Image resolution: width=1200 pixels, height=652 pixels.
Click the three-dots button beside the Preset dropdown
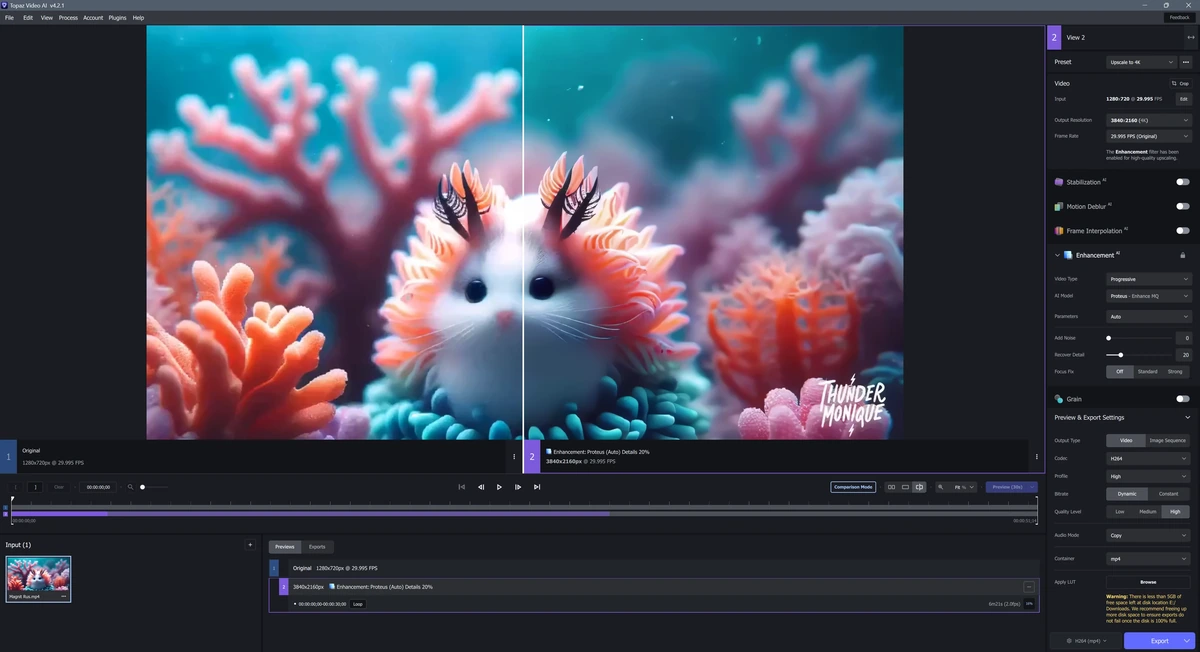(1185, 62)
